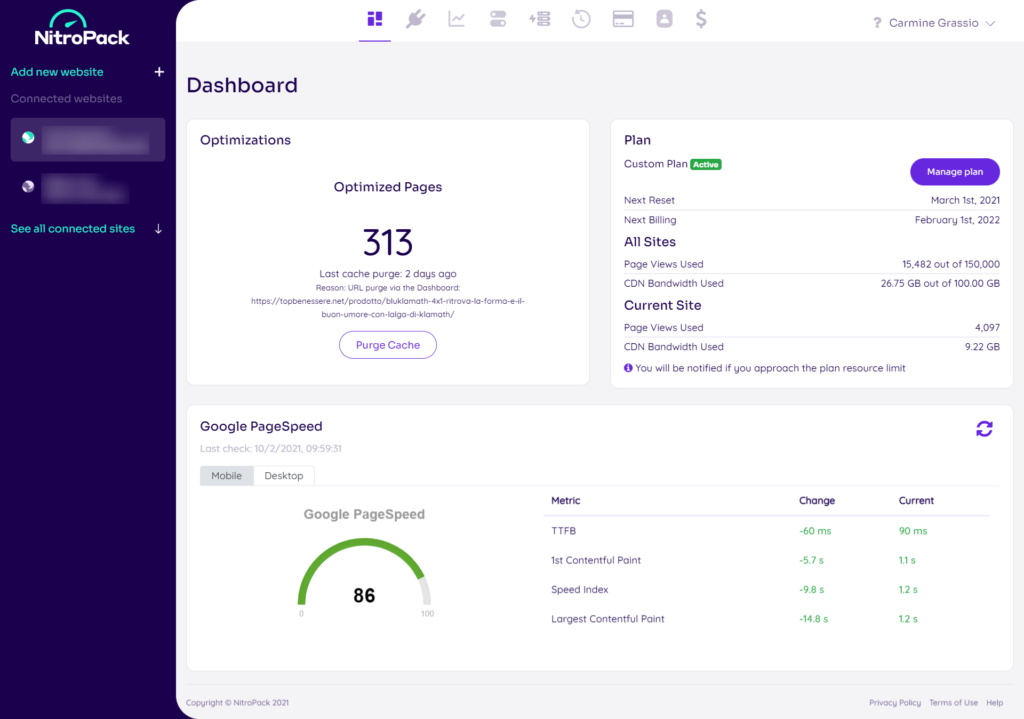Viewport: 1024px width, 719px height.
Task: Open the dollar sign icon in navigation
Action: pos(701,19)
